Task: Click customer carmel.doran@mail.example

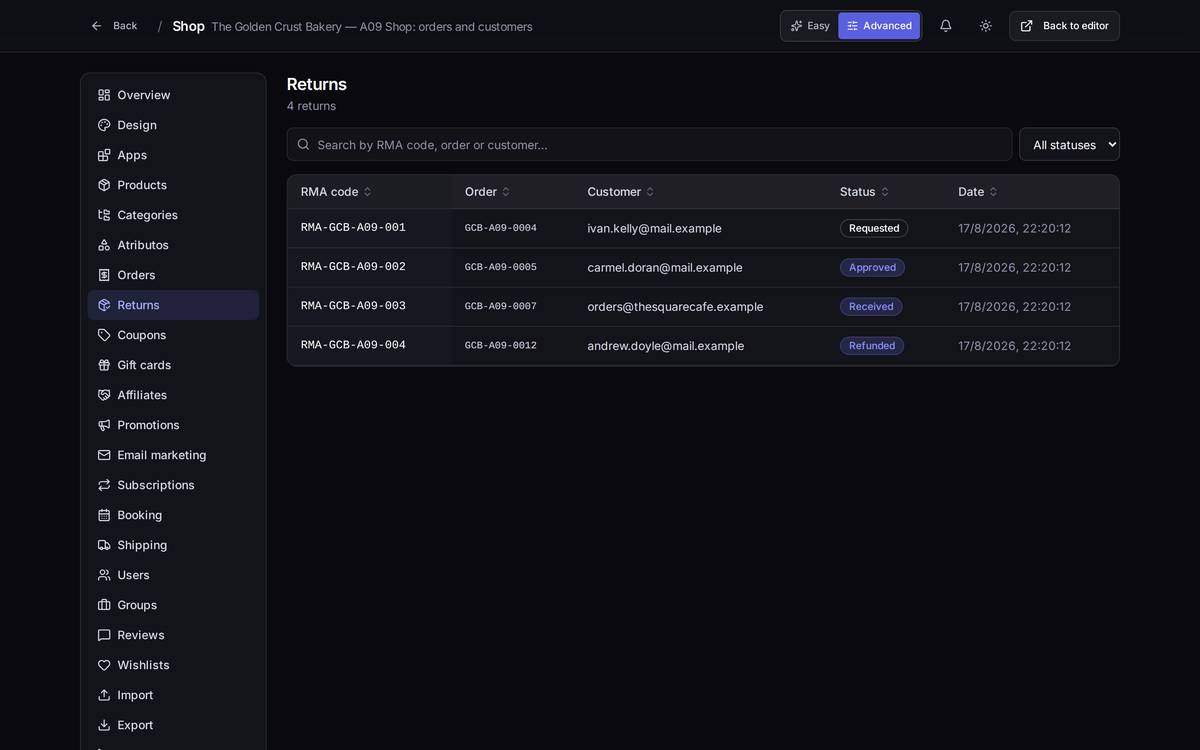Action: click(665, 267)
